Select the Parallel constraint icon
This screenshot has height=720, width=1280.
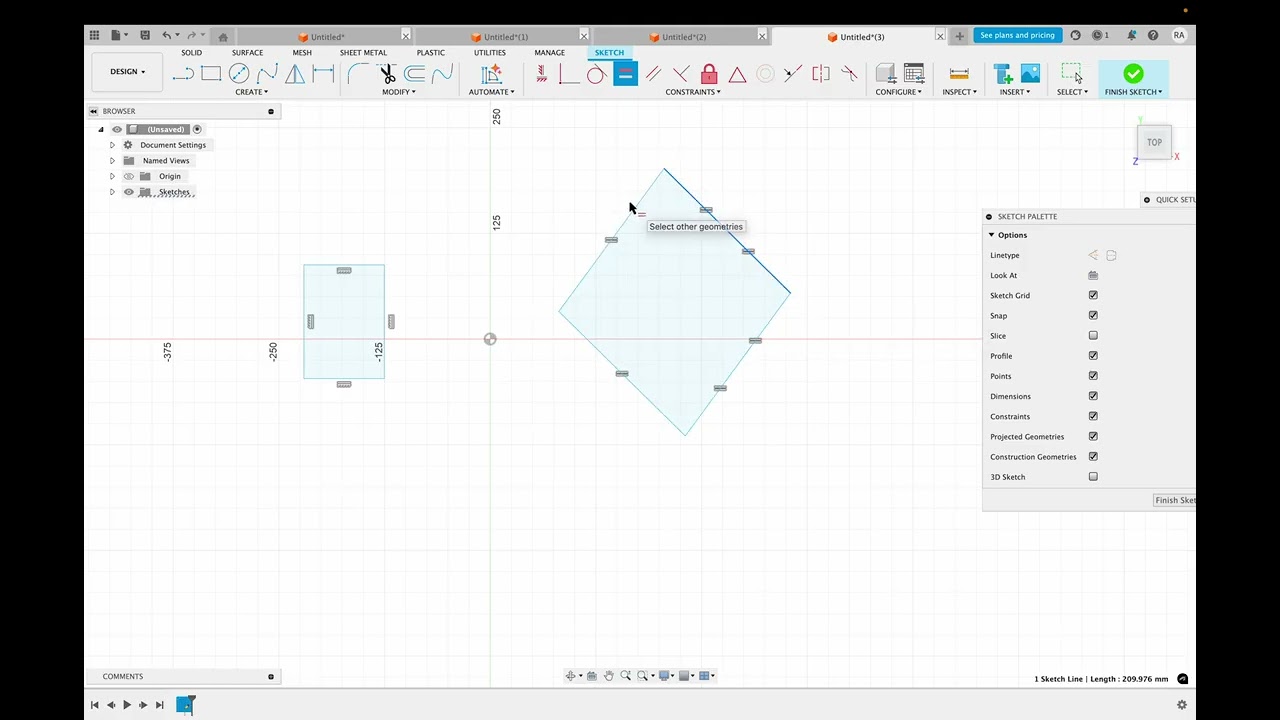click(x=653, y=74)
